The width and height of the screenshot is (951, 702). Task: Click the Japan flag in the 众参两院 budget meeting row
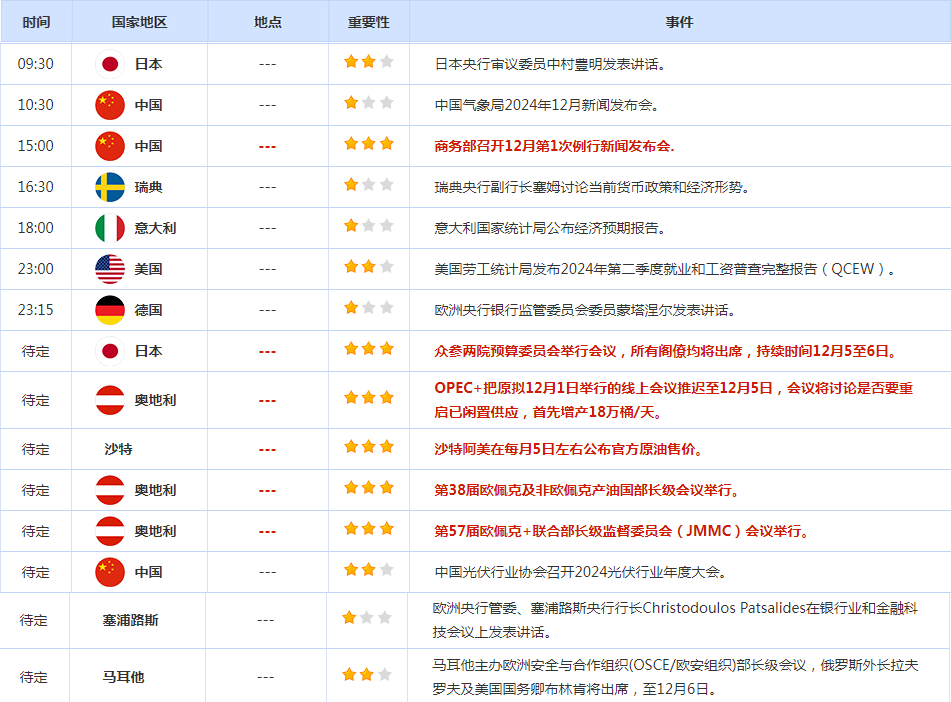pyautogui.click(x=110, y=351)
